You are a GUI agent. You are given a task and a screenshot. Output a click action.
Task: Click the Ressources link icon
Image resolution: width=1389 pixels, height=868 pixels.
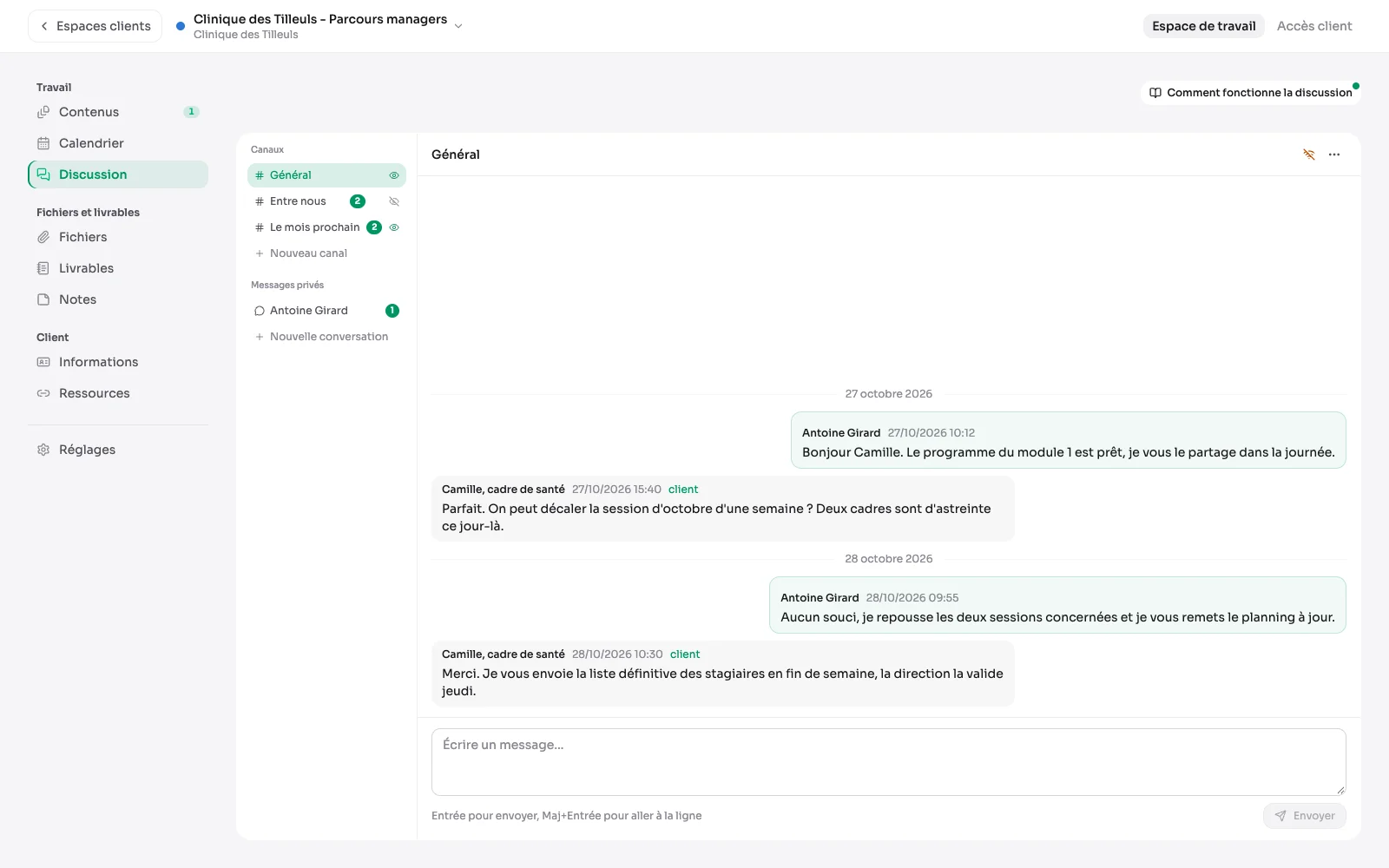coord(43,393)
